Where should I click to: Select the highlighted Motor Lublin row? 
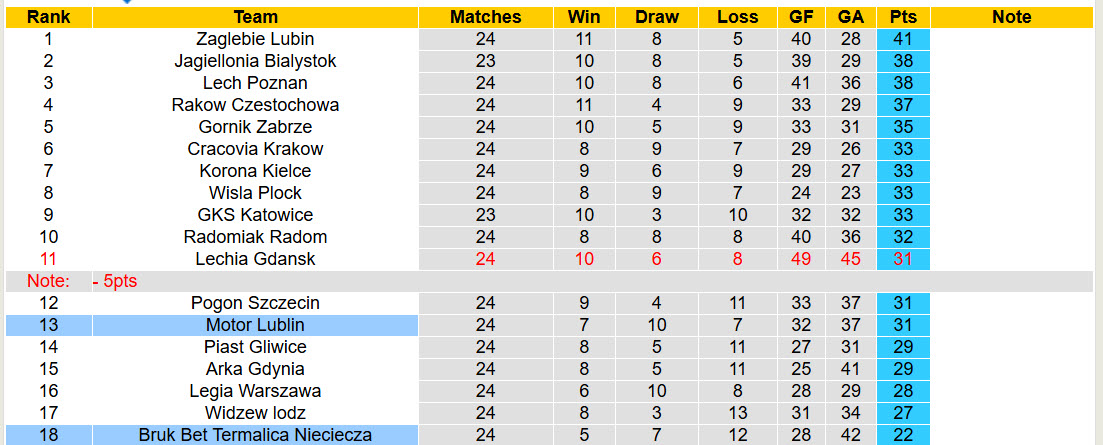point(255,325)
